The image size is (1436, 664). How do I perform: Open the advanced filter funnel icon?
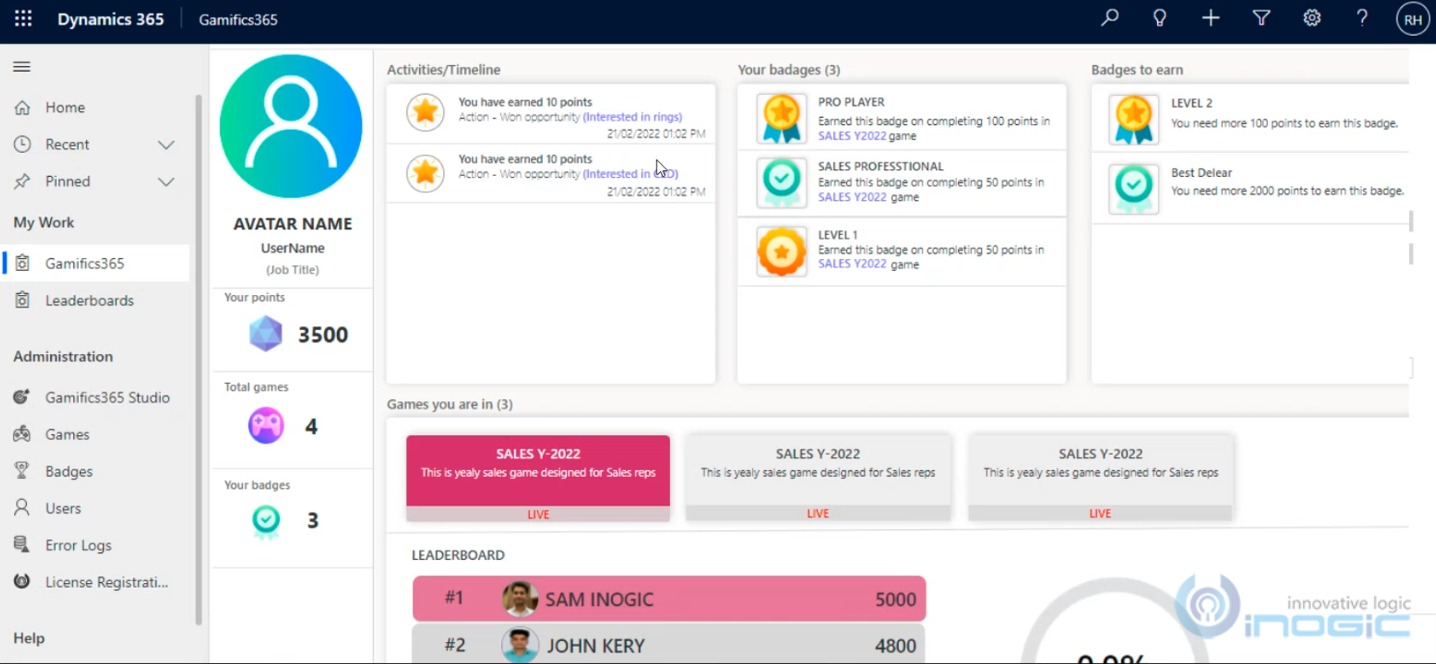coord(1262,18)
